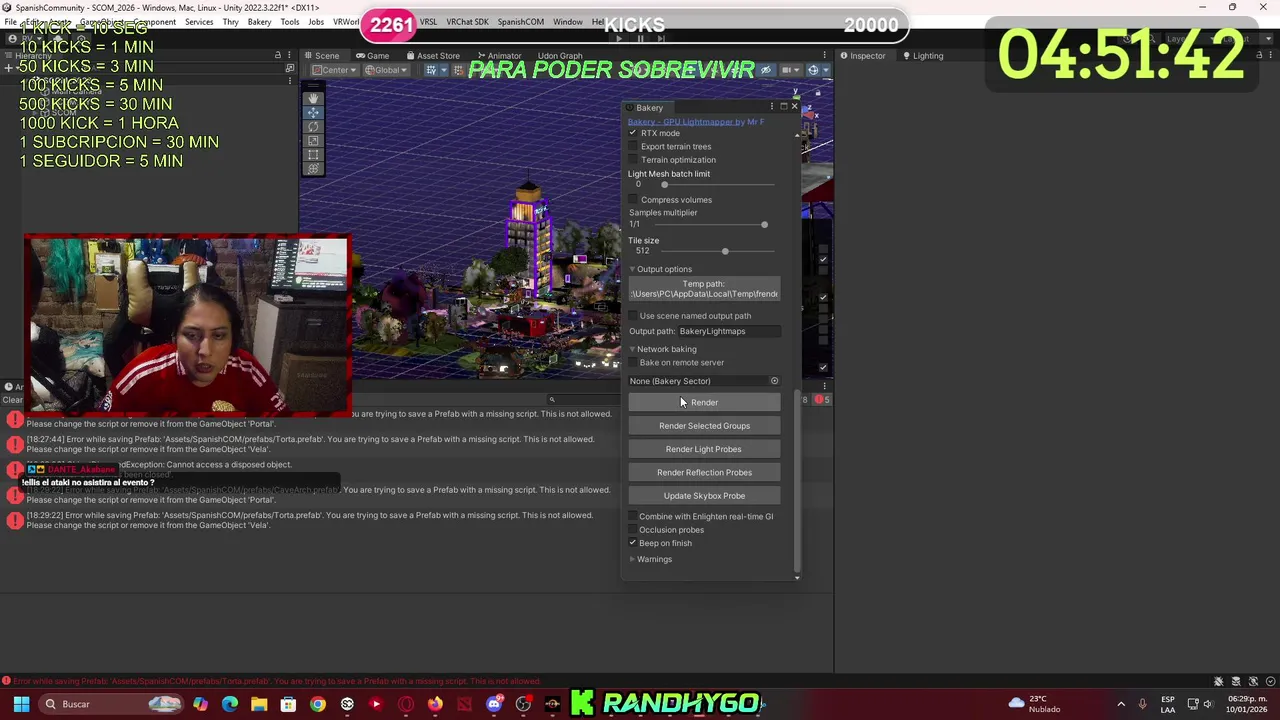Open the Center pivot dropdown
Viewport: 1280px width, 720px height.
[334, 70]
